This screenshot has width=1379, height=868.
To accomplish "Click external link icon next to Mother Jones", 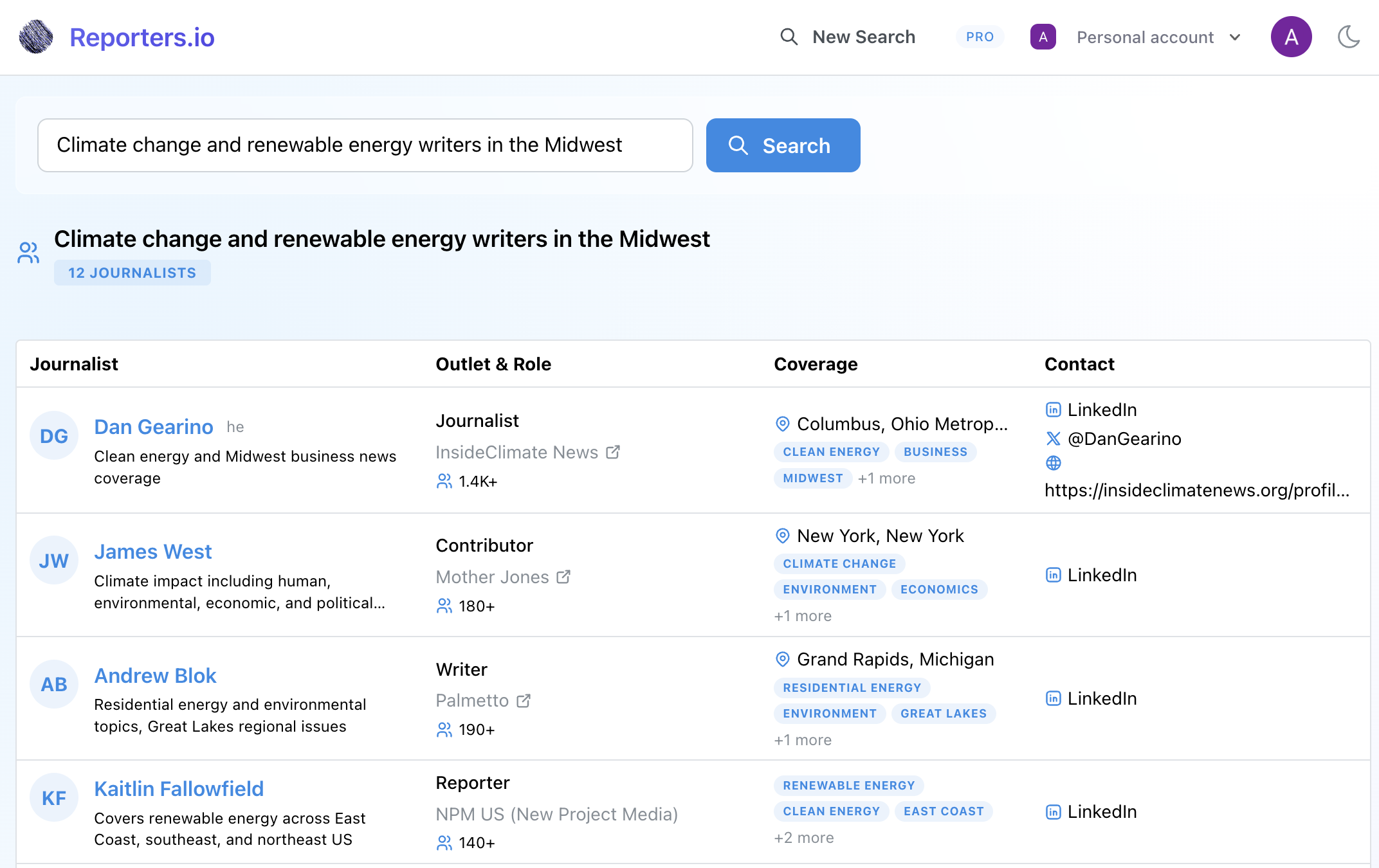I will pyautogui.click(x=563, y=577).
